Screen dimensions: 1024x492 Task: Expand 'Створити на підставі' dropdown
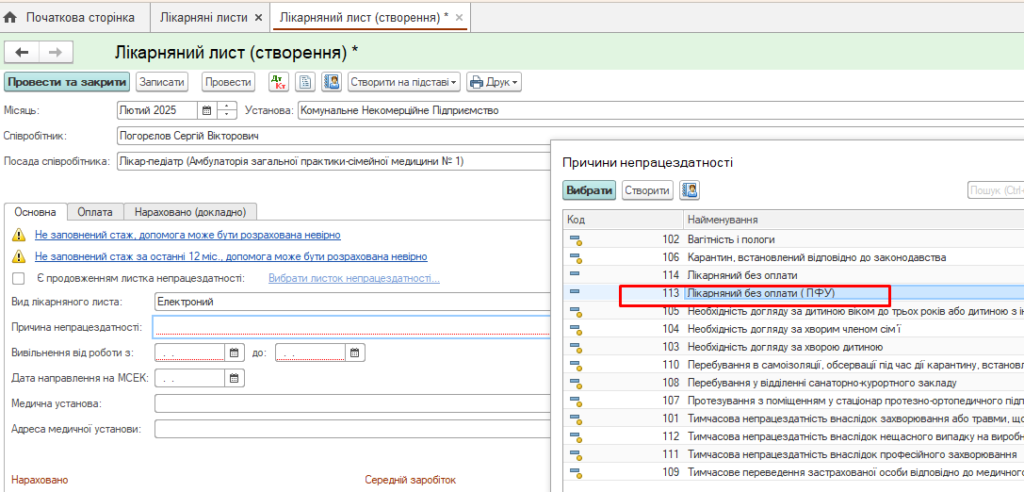click(404, 82)
